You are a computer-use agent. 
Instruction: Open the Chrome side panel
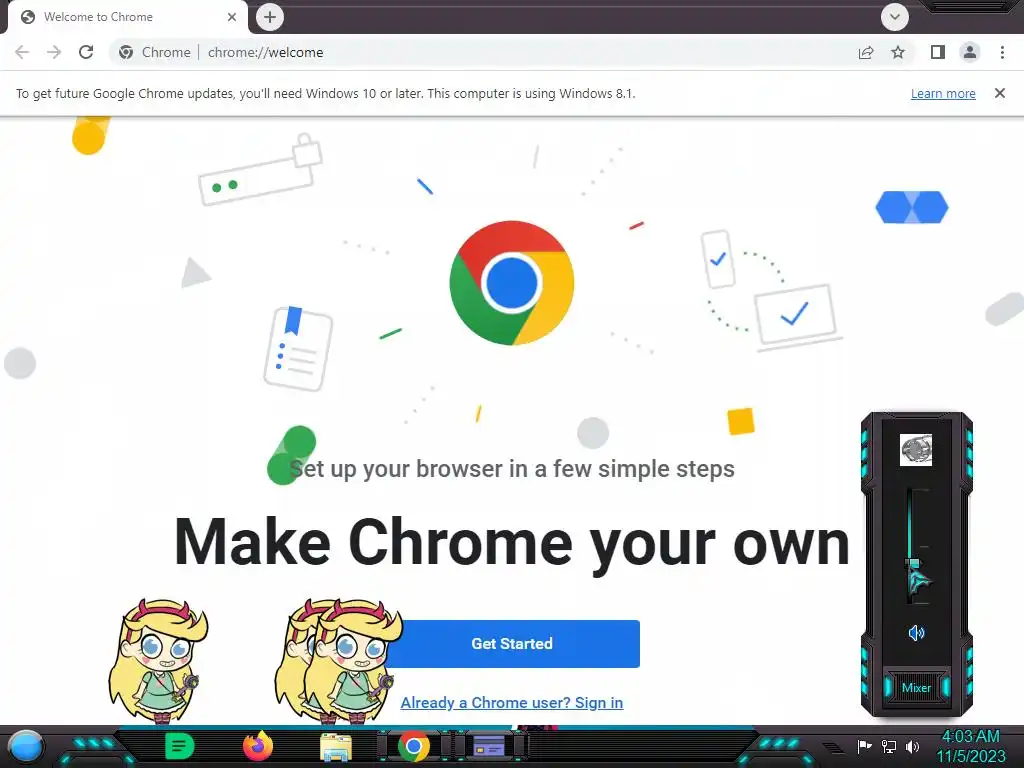pos(938,52)
